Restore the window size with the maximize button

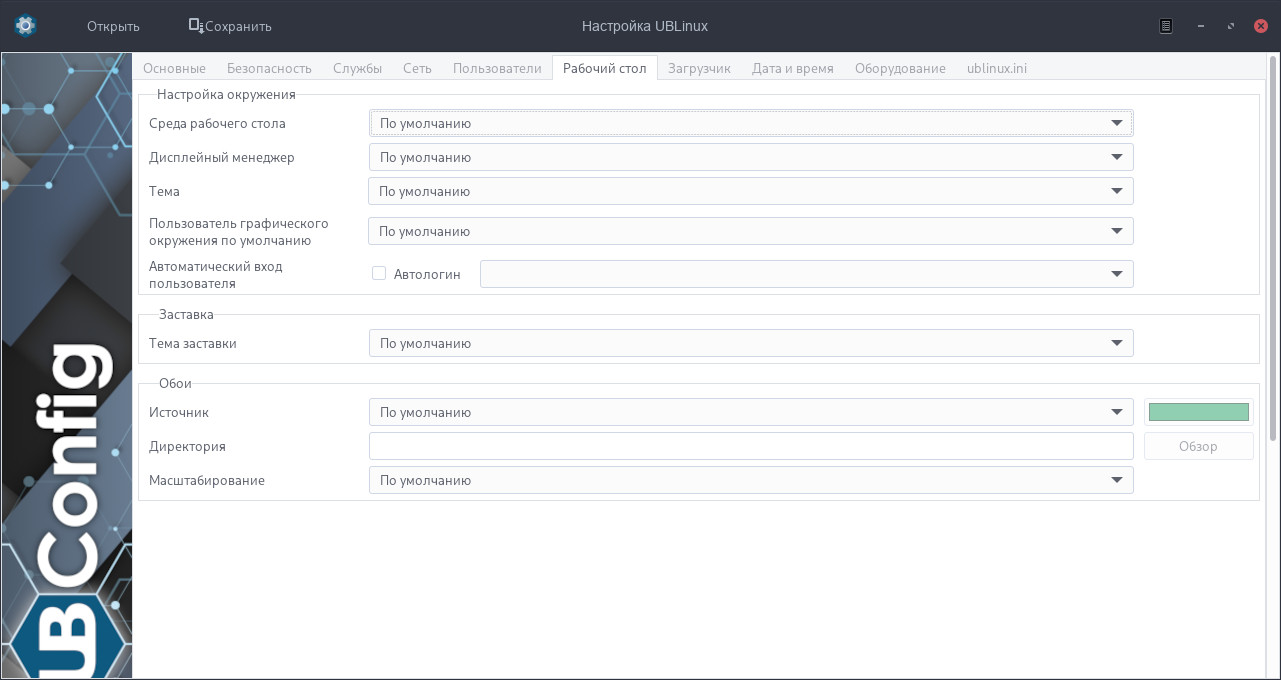coord(1231,26)
